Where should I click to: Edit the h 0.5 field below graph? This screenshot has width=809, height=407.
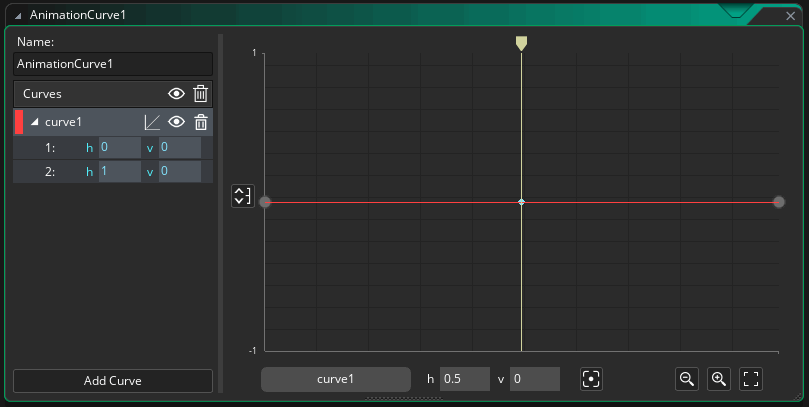tap(465, 379)
